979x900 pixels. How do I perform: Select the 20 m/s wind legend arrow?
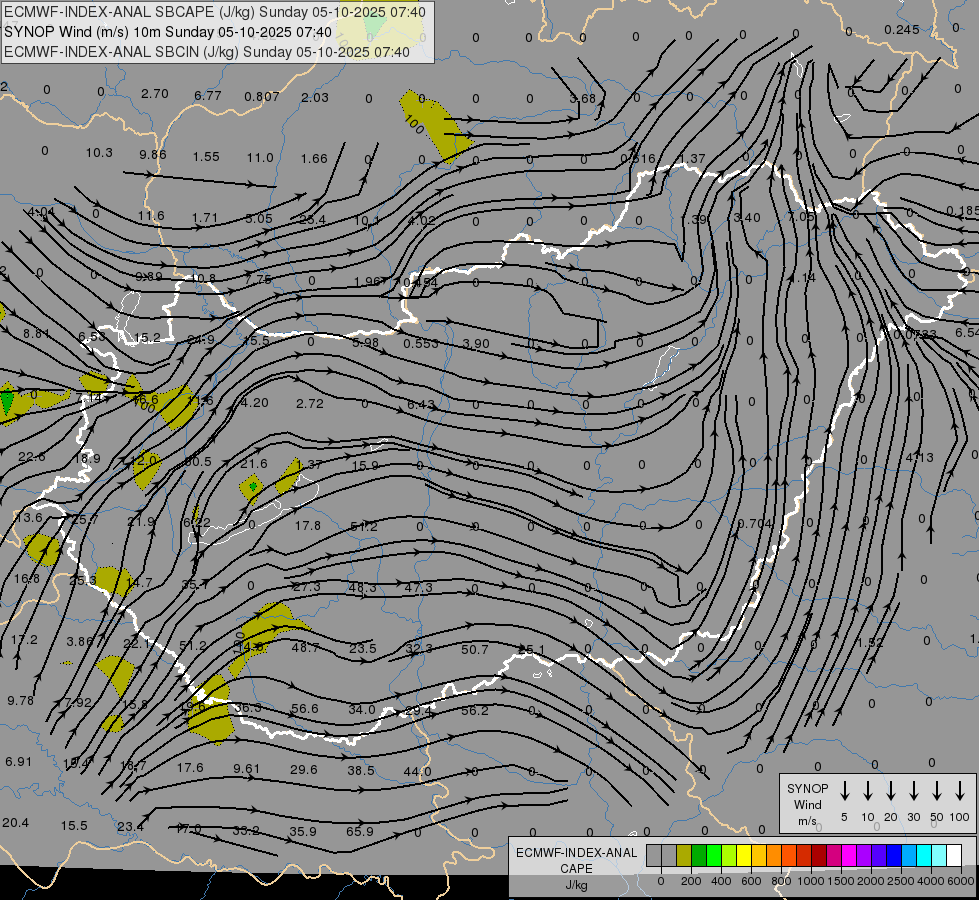(891, 791)
